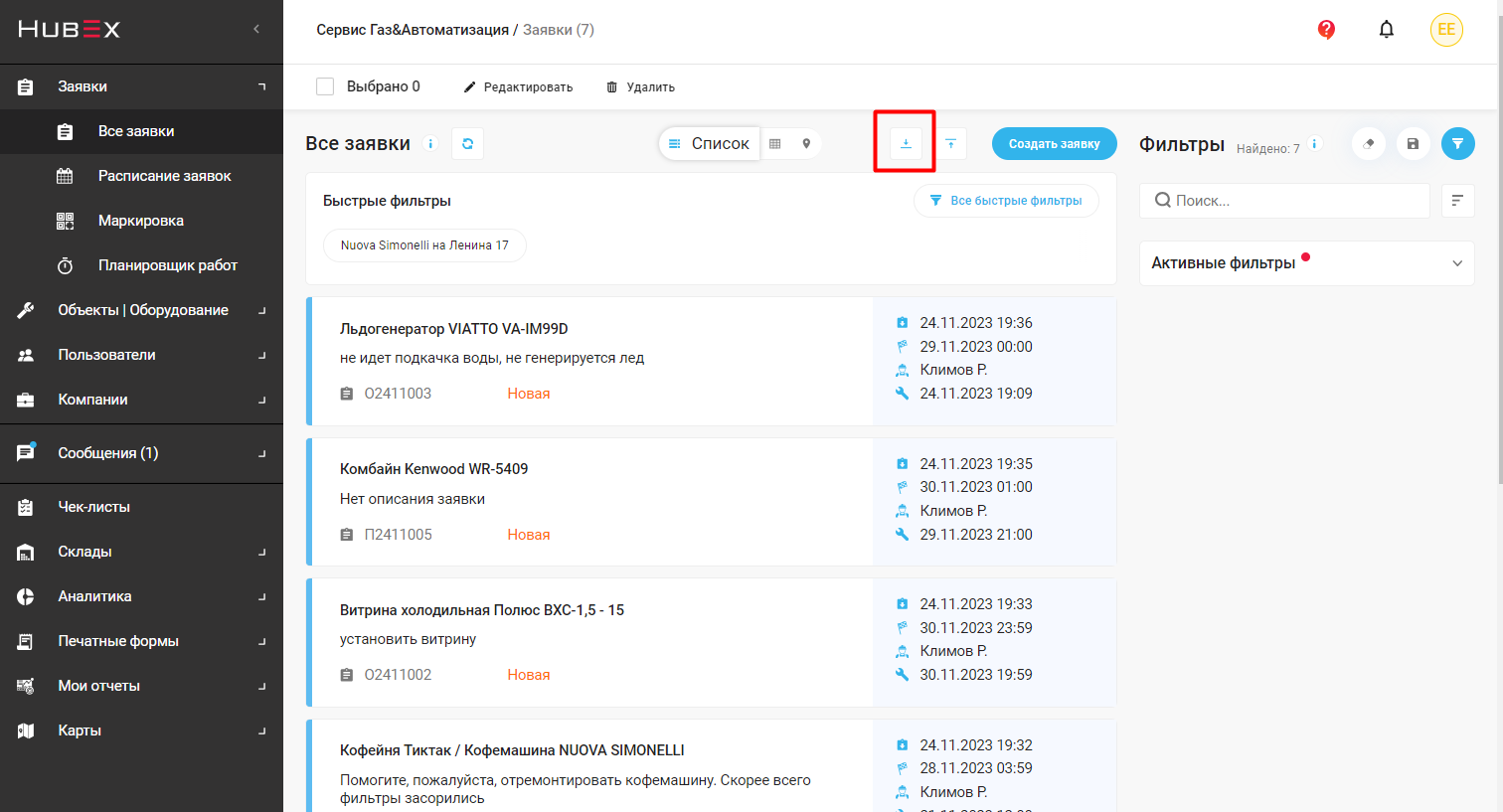The height and width of the screenshot is (812, 1503).
Task: Select the Список view mode
Action: pyautogui.click(x=709, y=144)
